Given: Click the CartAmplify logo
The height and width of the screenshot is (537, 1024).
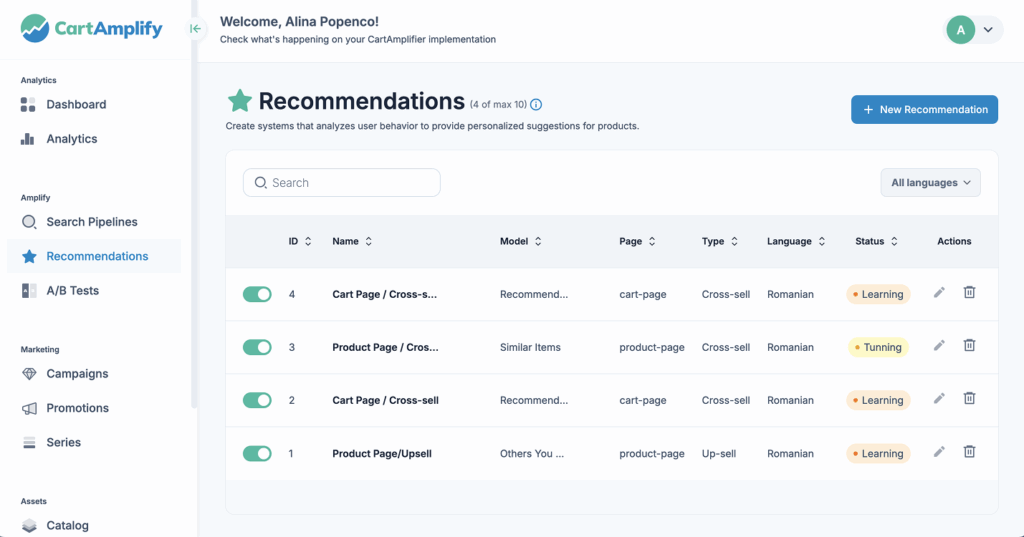Looking at the screenshot, I should click(x=91, y=28).
